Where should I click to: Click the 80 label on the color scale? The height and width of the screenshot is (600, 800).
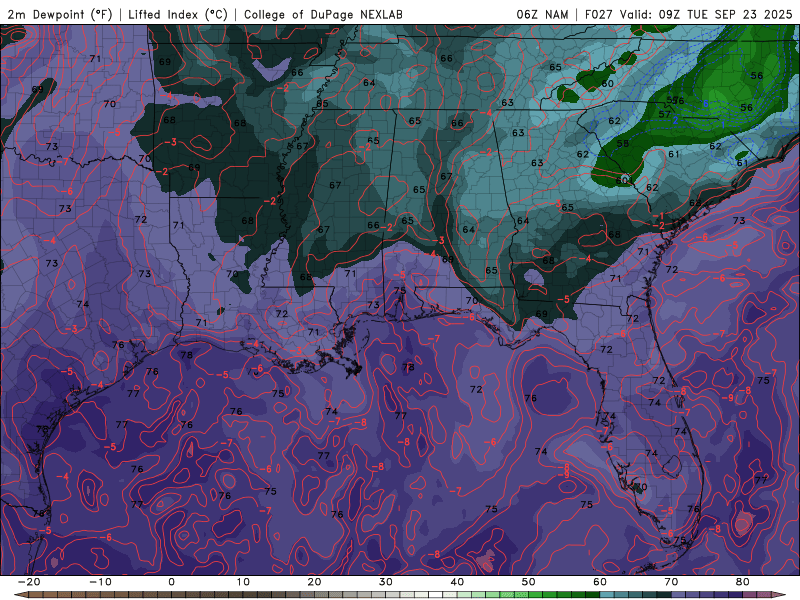[x=743, y=582]
